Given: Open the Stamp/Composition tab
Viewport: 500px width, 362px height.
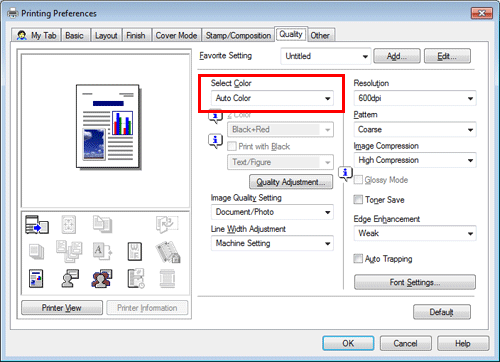Looking at the screenshot, I should coord(238,35).
